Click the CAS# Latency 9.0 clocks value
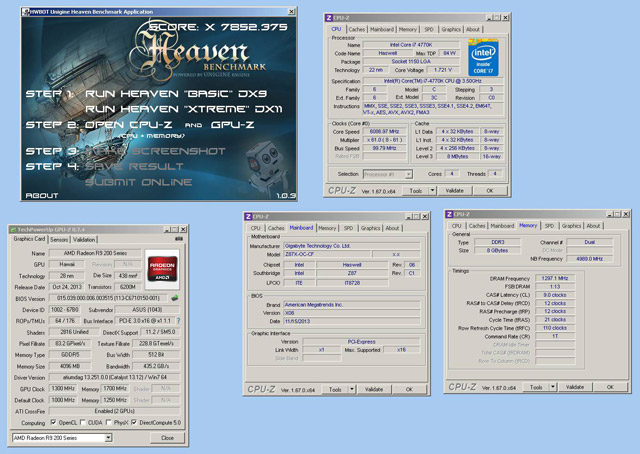 tap(555, 295)
